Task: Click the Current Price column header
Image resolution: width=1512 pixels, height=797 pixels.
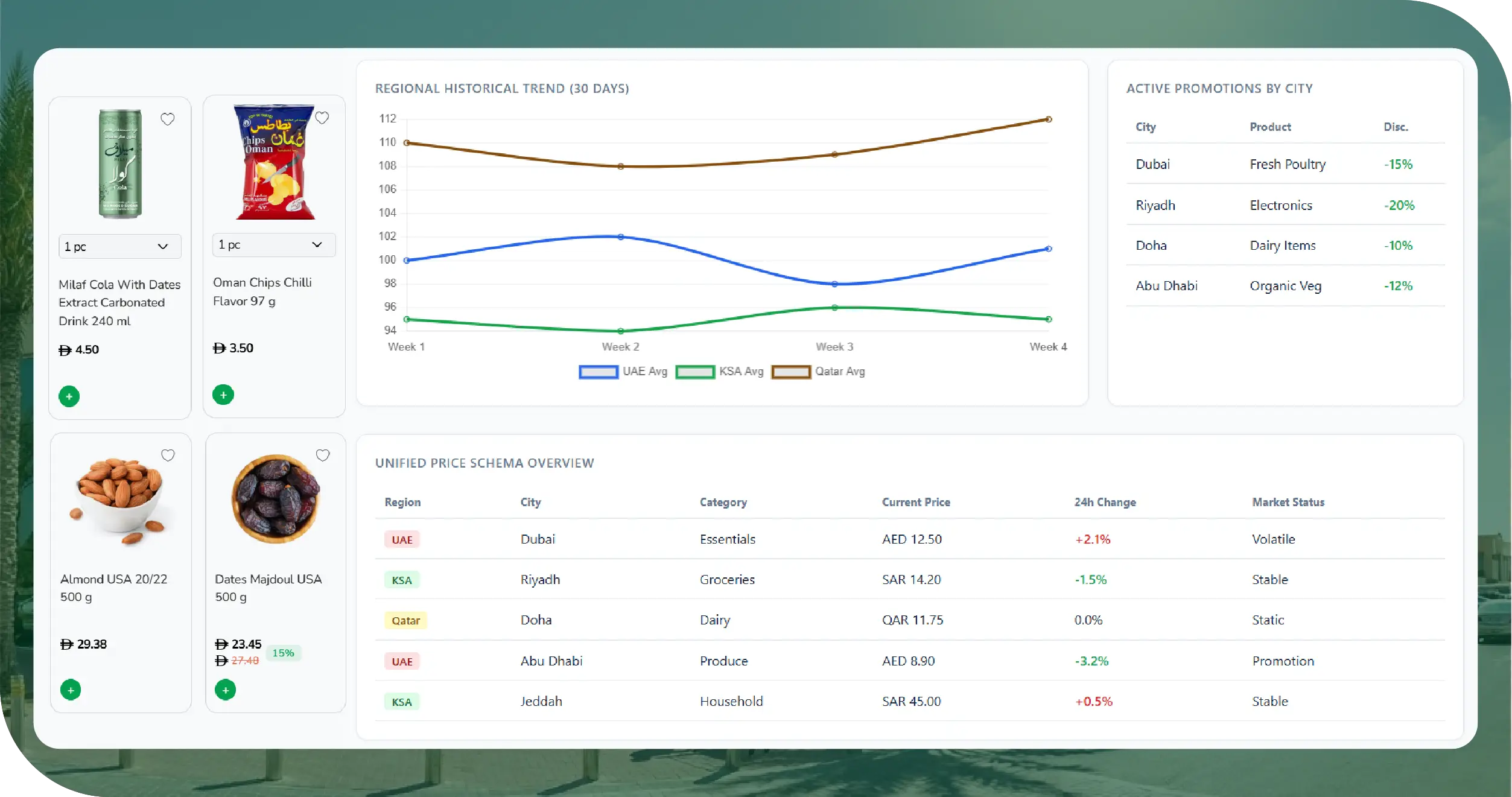Action: (x=915, y=502)
